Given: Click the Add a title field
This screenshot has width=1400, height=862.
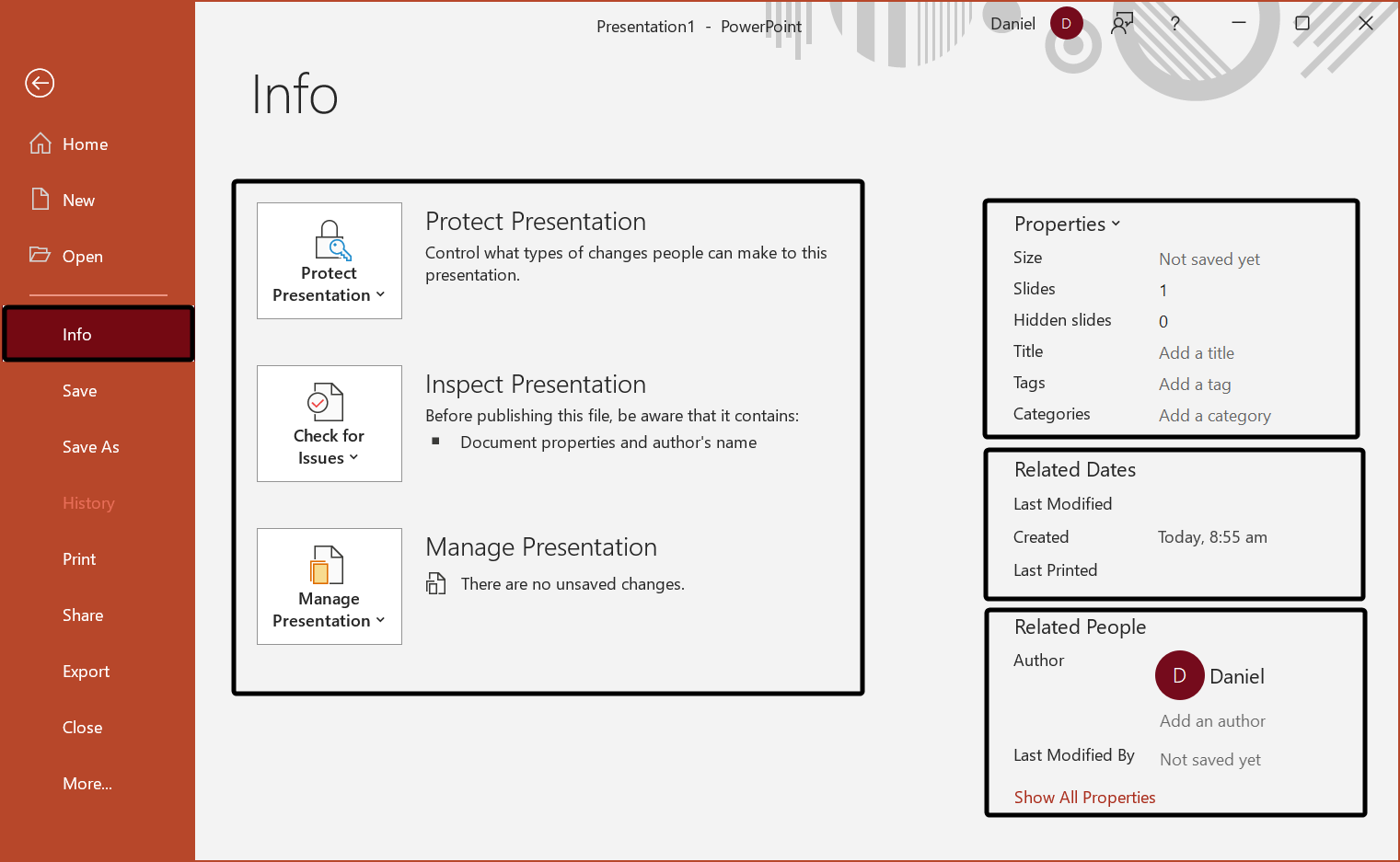Looking at the screenshot, I should click(x=1196, y=353).
